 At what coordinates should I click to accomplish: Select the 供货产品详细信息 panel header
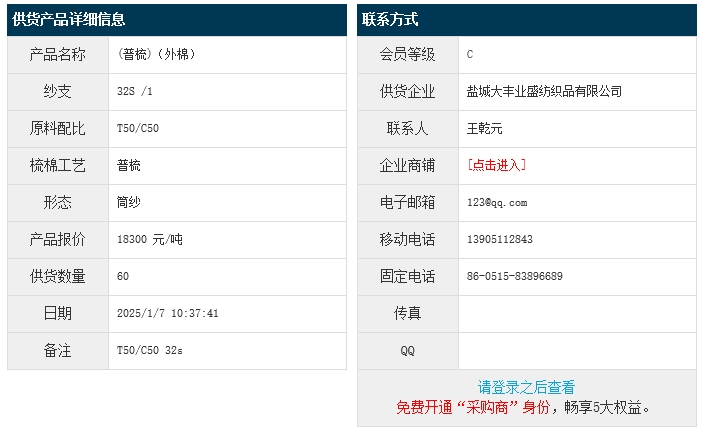click(70, 20)
